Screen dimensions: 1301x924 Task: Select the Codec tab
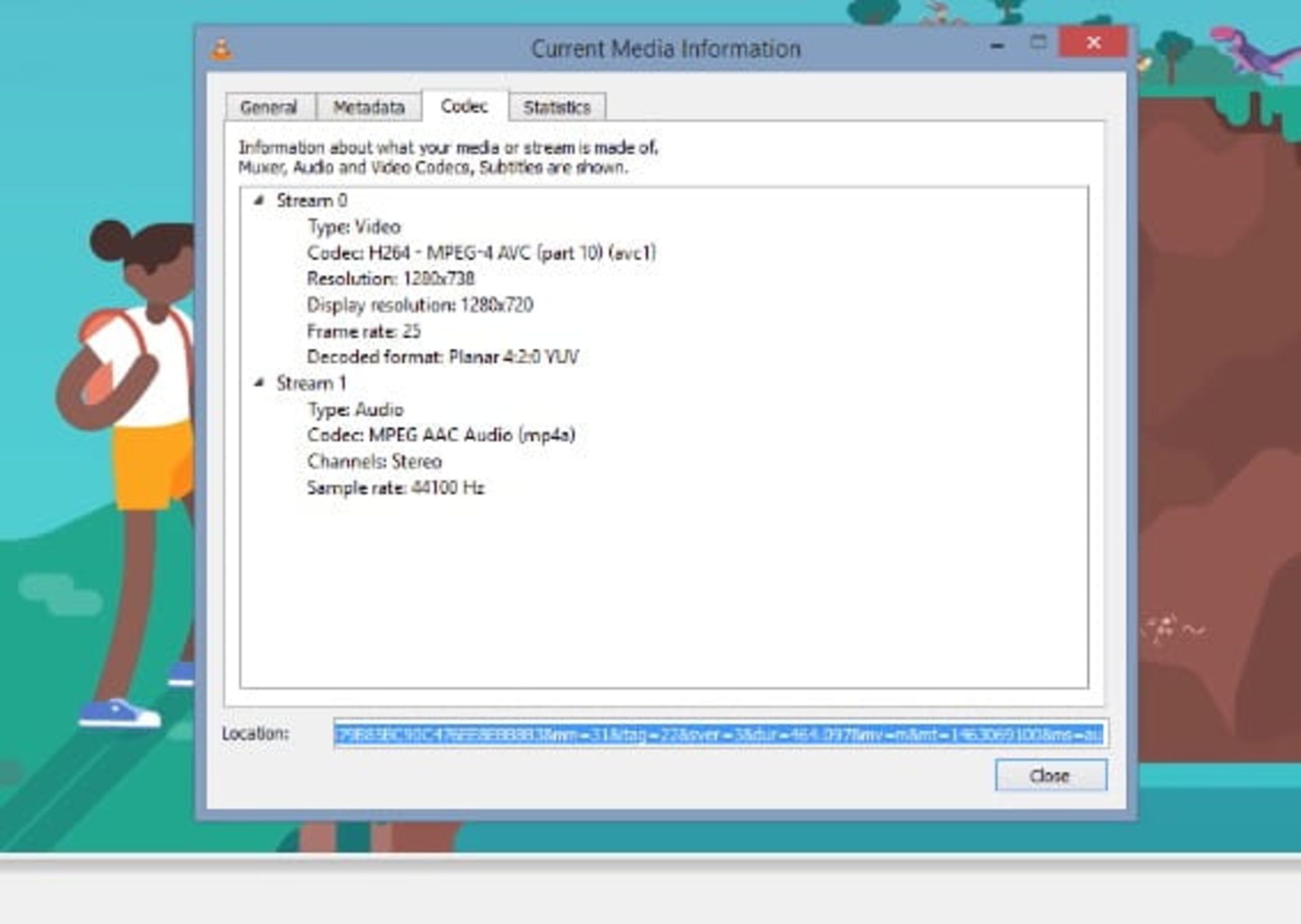(x=465, y=106)
